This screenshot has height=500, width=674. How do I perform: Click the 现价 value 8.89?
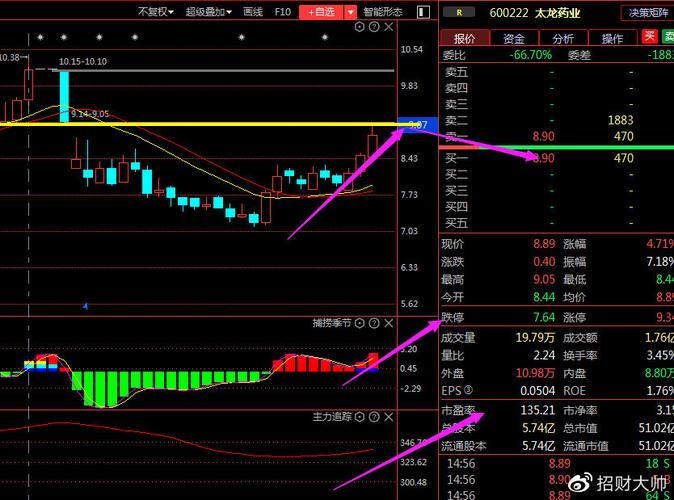pos(544,244)
